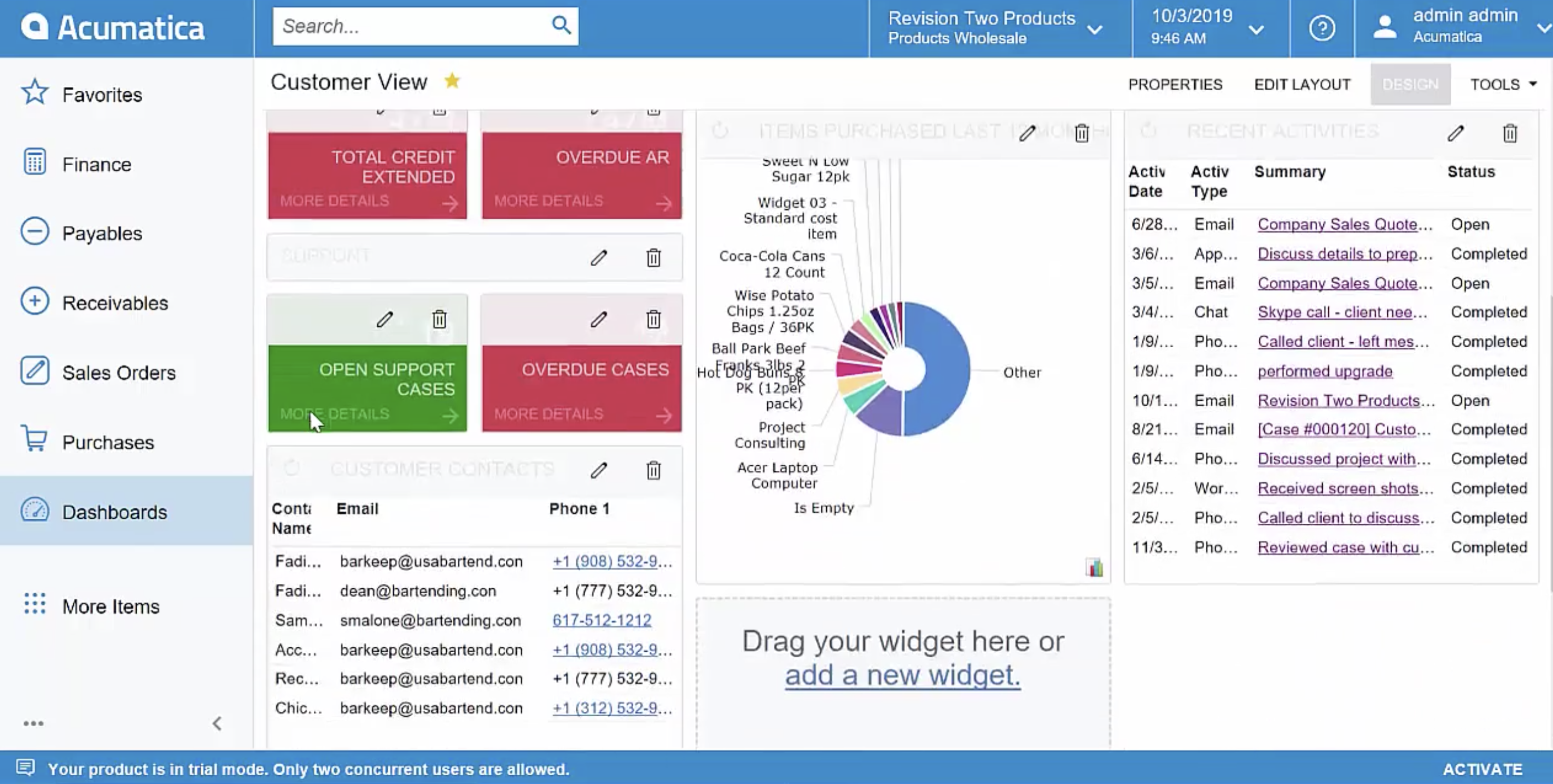Click the pie chart bar chart icon
Viewport: 1553px width, 784px height.
(x=1093, y=568)
